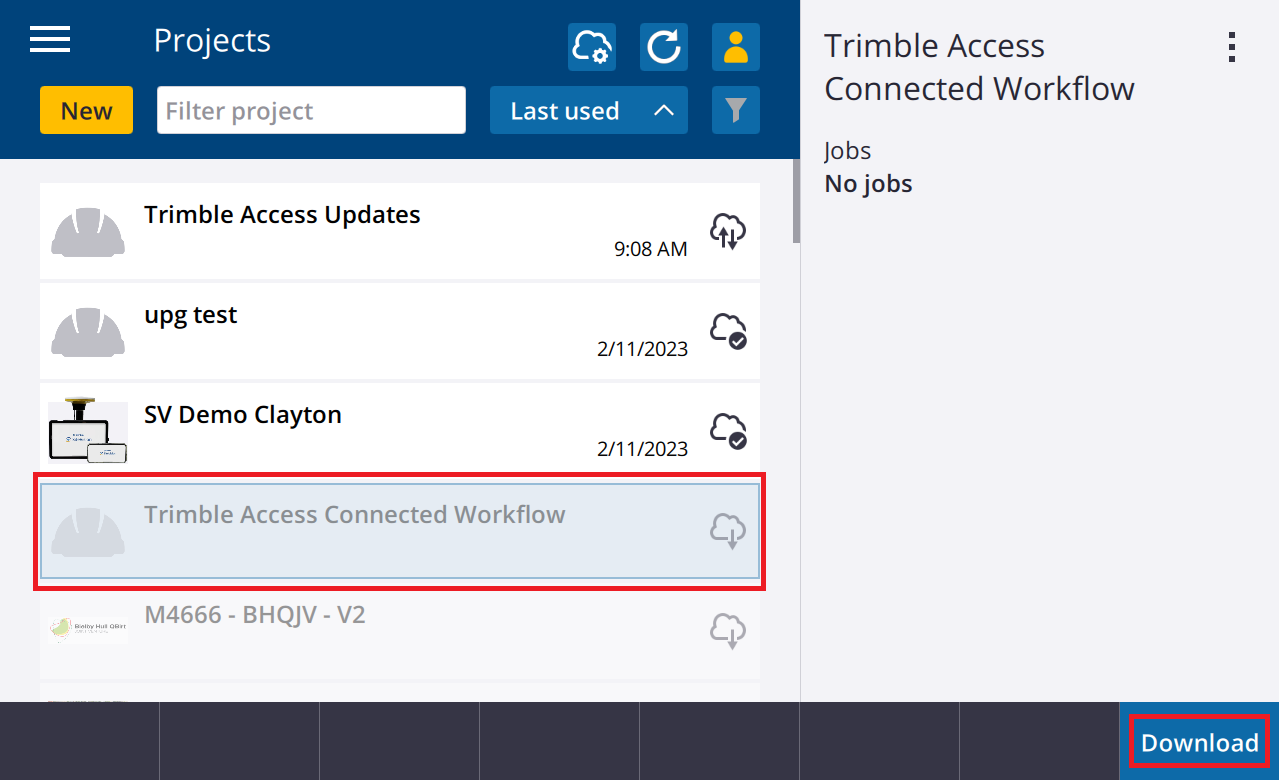Open the three-dot overflow menu for the project

(1231, 46)
